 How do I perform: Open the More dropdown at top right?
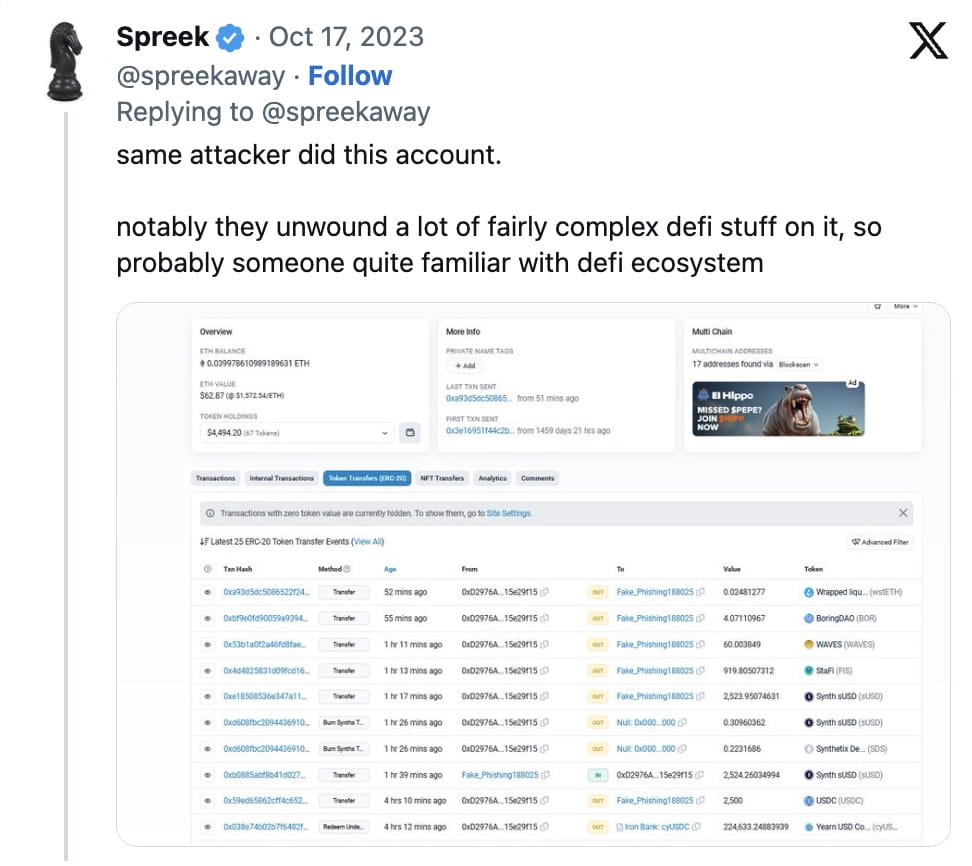pos(901,307)
